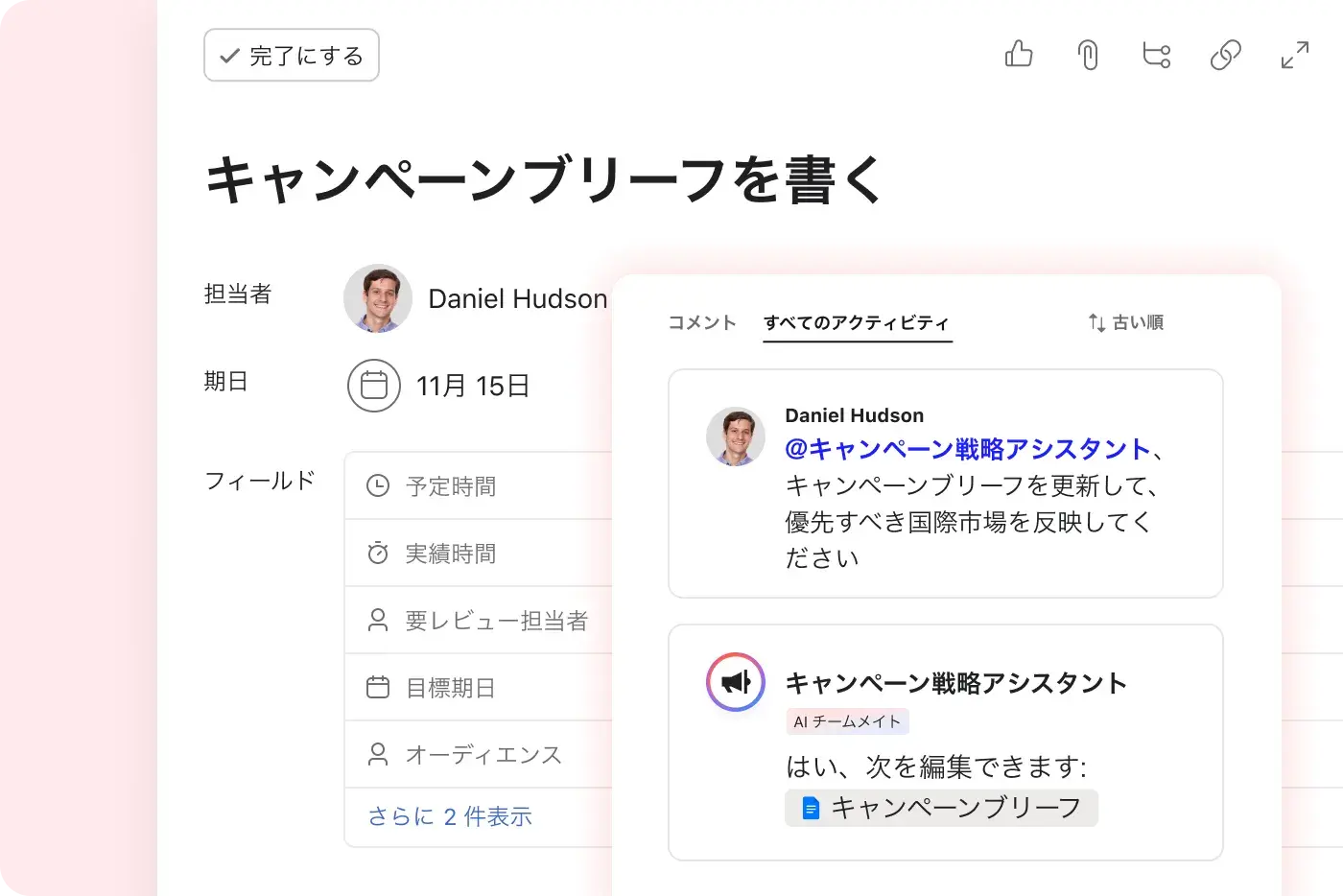Mark the task complete with 完了にする

click(x=291, y=55)
